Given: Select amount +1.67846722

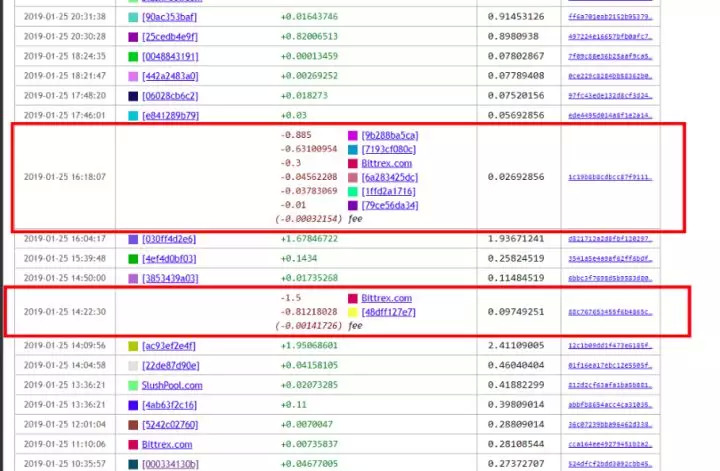Looking at the screenshot, I should tap(309, 239).
